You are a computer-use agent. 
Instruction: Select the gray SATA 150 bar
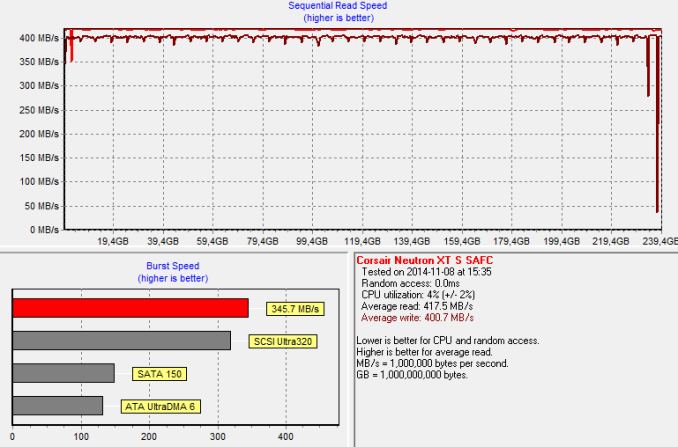coord(63,373)
